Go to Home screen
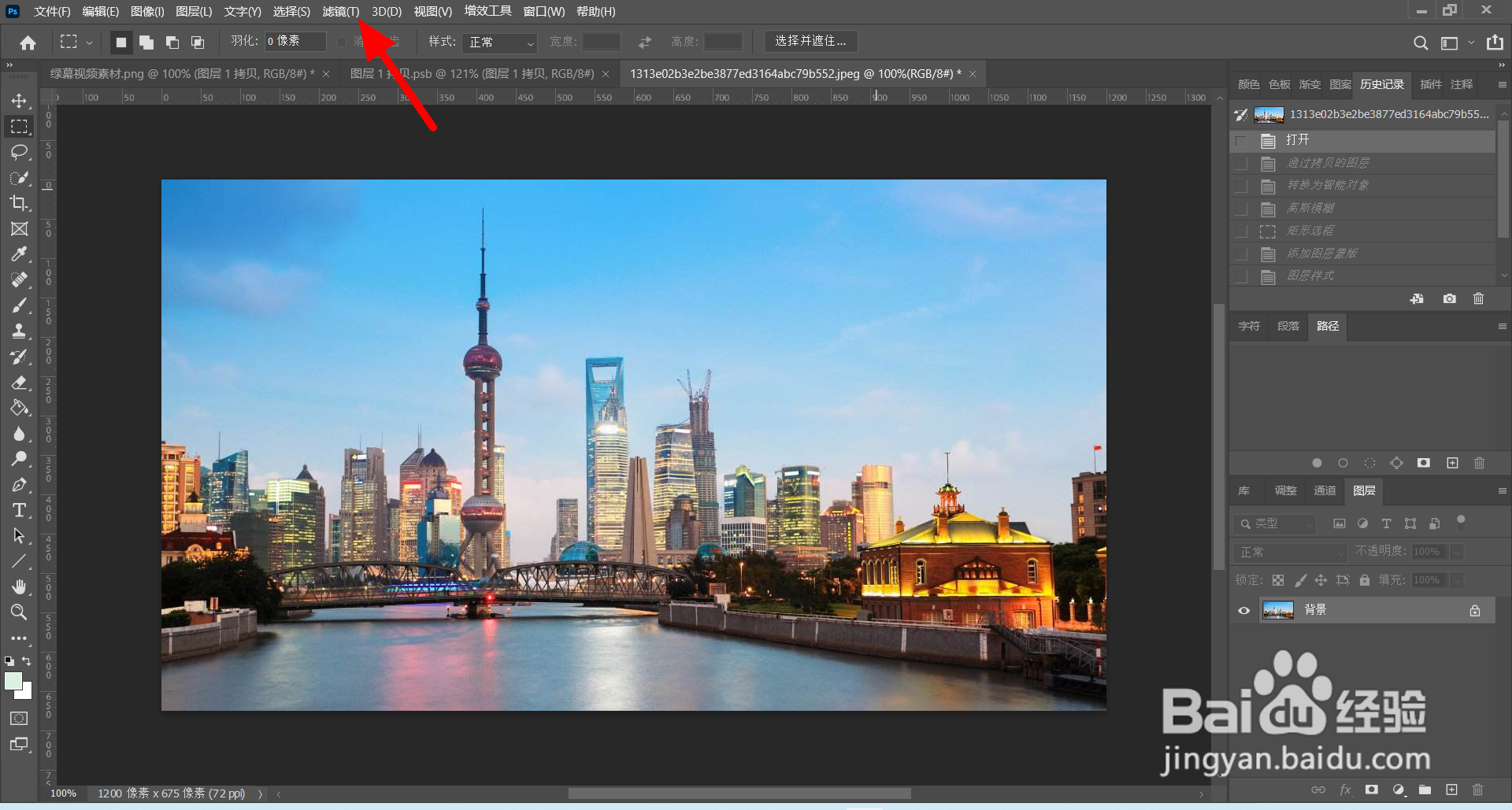This screenshot has width=1512, height=810. (x=28, y=43)
